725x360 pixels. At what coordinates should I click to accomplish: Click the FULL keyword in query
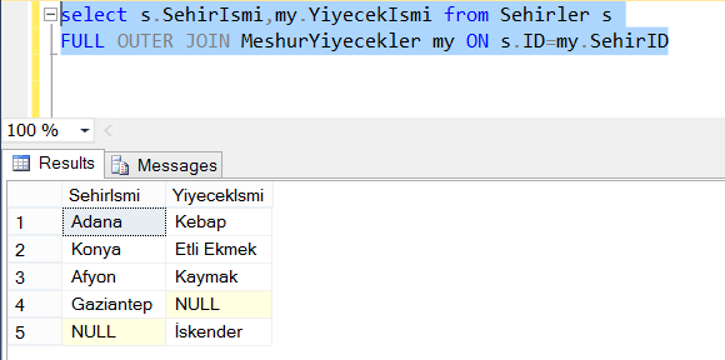click(83, 42)
